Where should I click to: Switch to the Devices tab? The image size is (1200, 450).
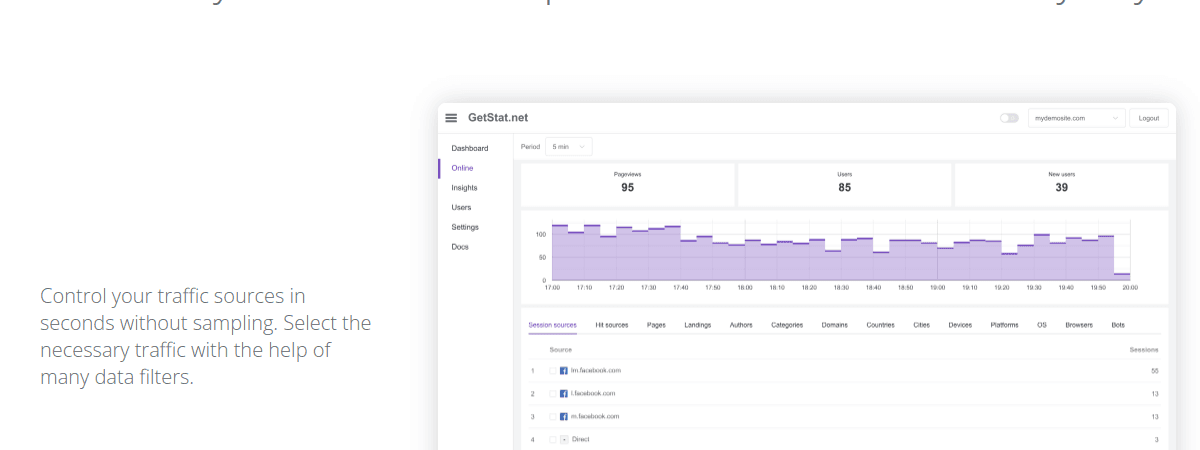pos(960,325)
